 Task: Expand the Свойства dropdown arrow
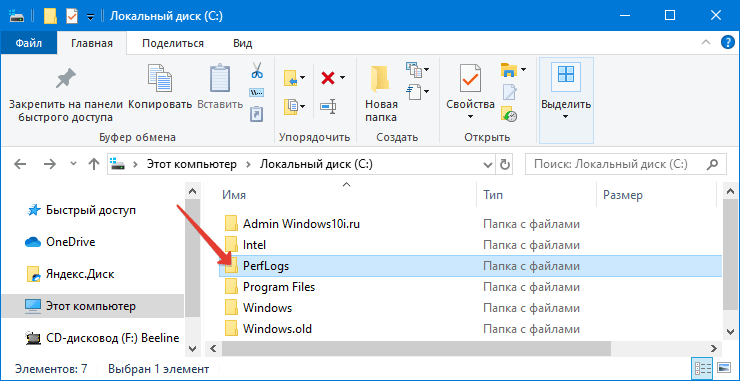coord(470,117)
